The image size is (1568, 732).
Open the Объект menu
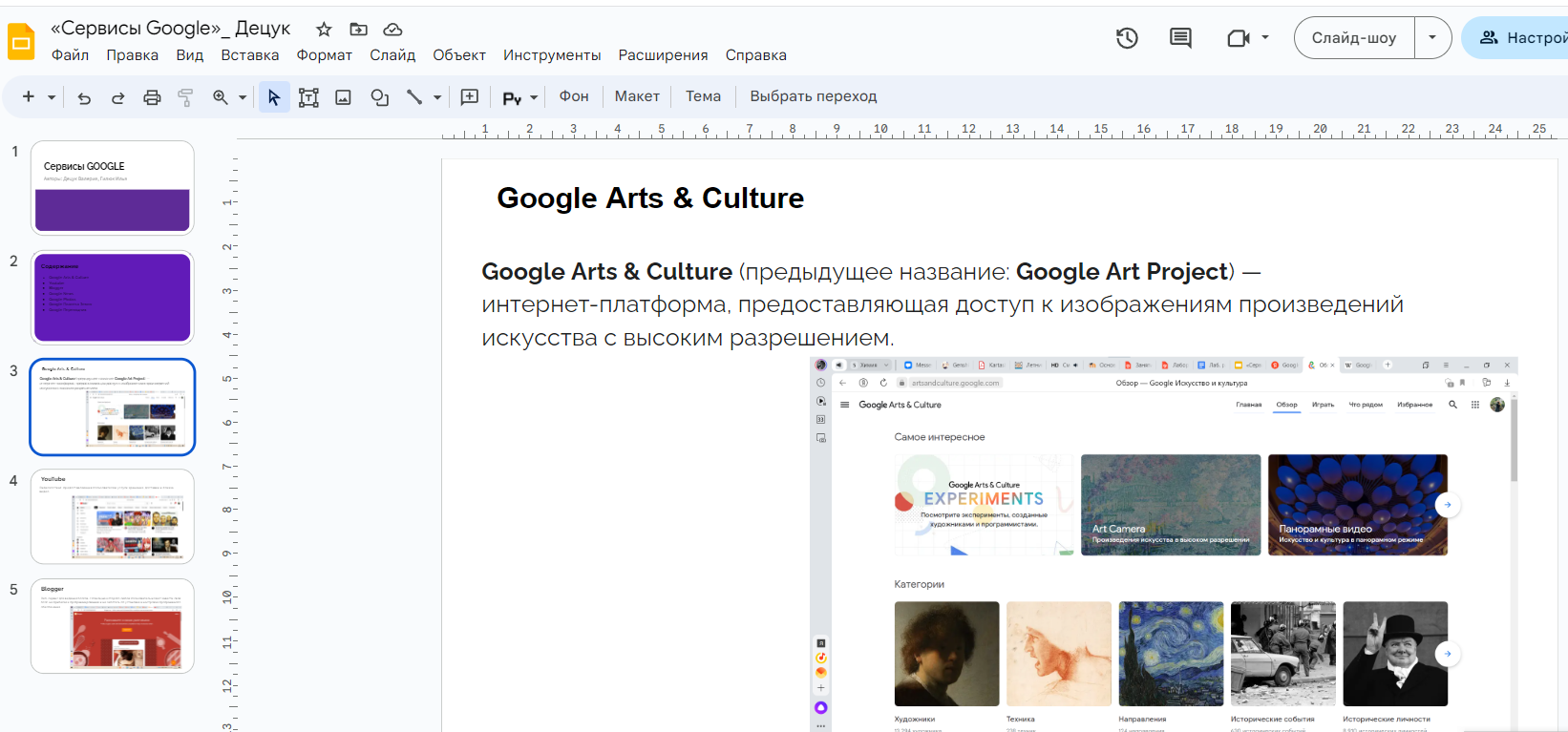(459, 55)
